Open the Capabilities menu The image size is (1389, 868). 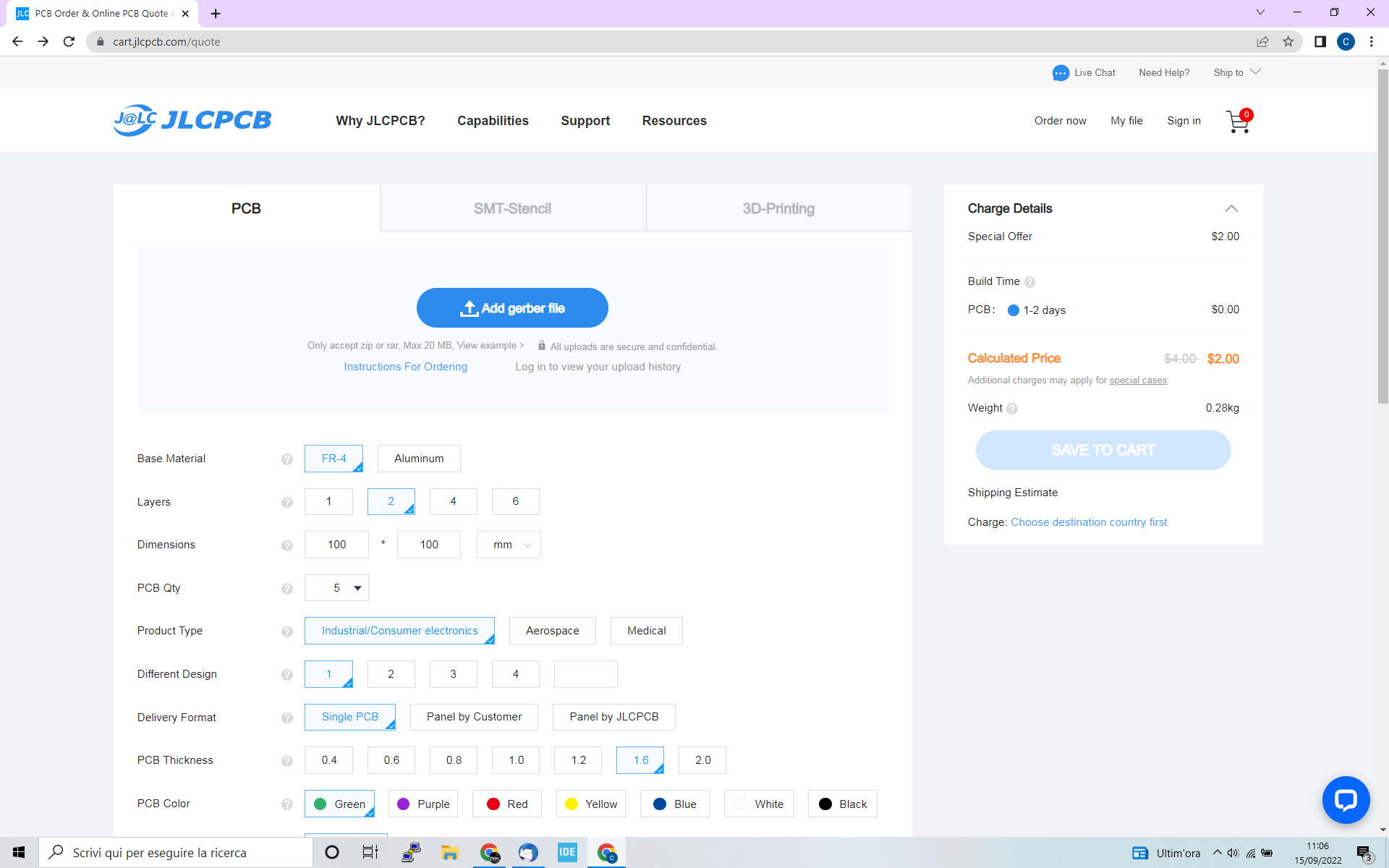[493, 121]
